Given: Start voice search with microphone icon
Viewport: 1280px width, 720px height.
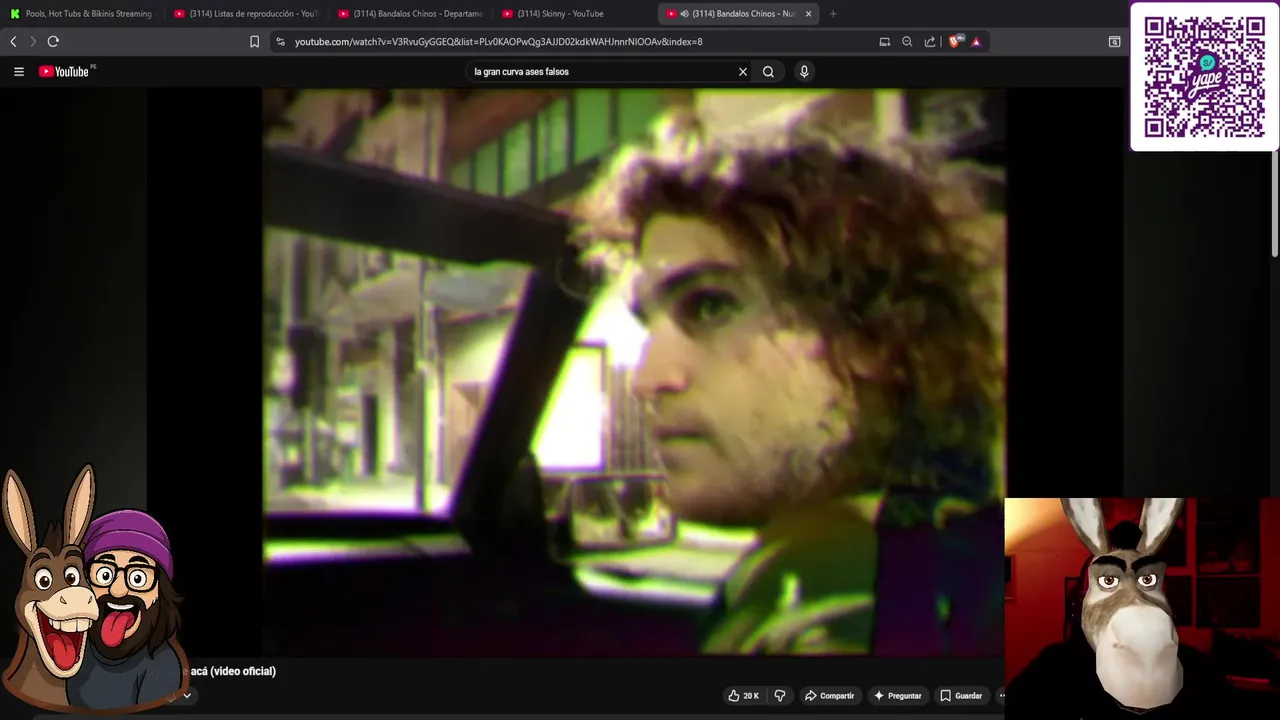Looking at the screenshot, I should (803, 72).
